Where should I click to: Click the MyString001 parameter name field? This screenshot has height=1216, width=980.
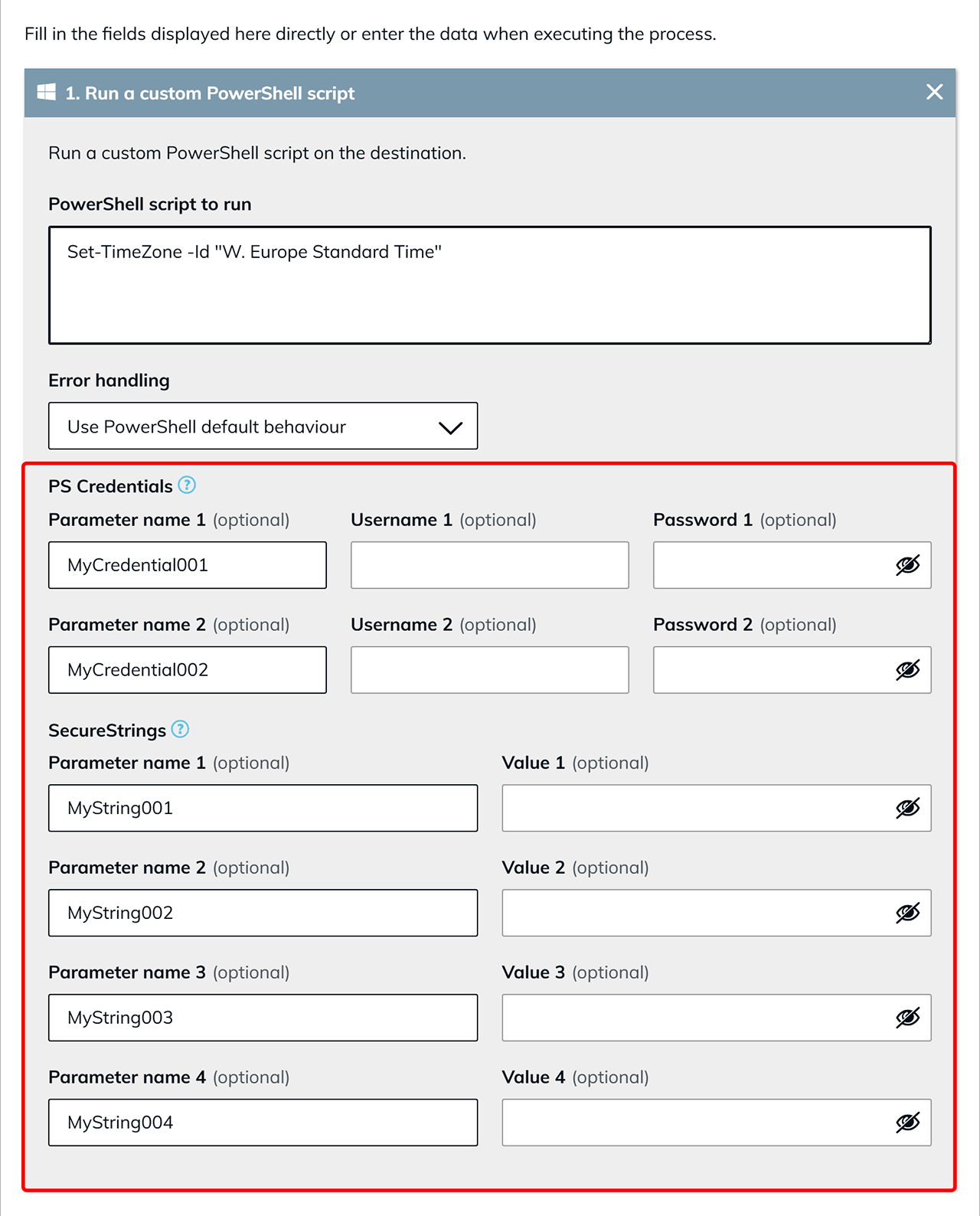(x=263, y=808)
